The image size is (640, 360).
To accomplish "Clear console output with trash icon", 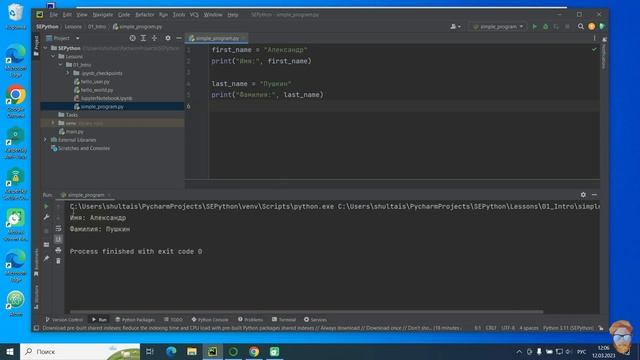I will tap(58, 261).
